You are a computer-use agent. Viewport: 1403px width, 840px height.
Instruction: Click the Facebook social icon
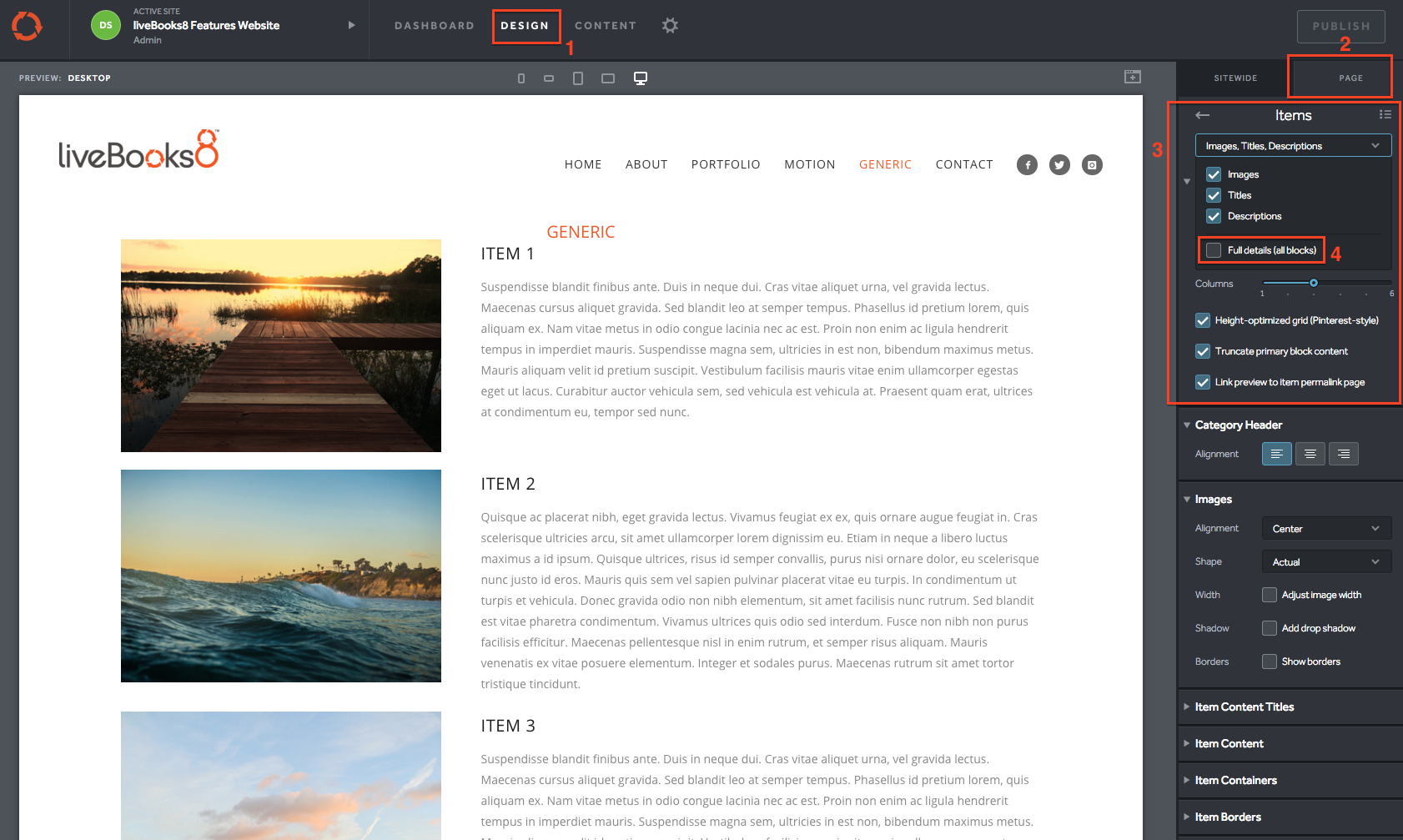point(1027,165)
